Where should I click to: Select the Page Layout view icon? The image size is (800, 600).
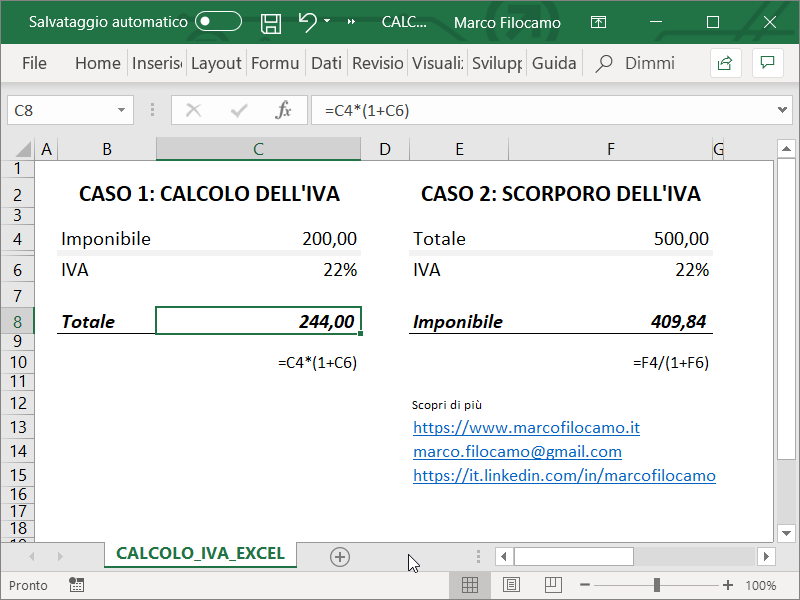(x=510, y=584)
